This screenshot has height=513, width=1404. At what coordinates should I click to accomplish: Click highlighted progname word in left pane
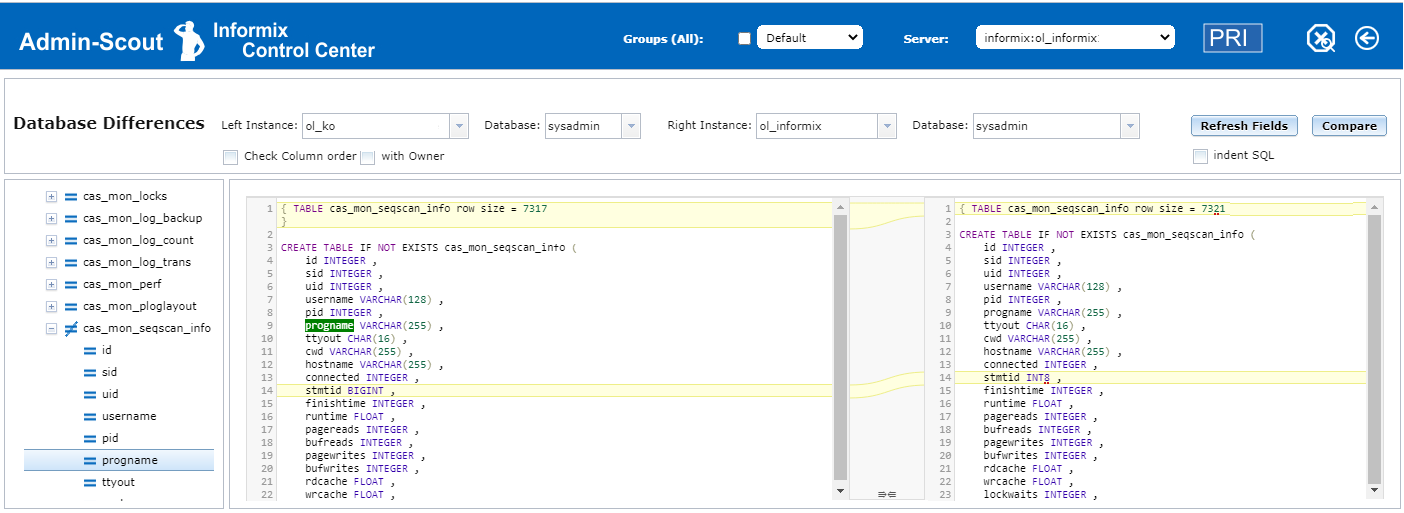click(x=330, y=326)
